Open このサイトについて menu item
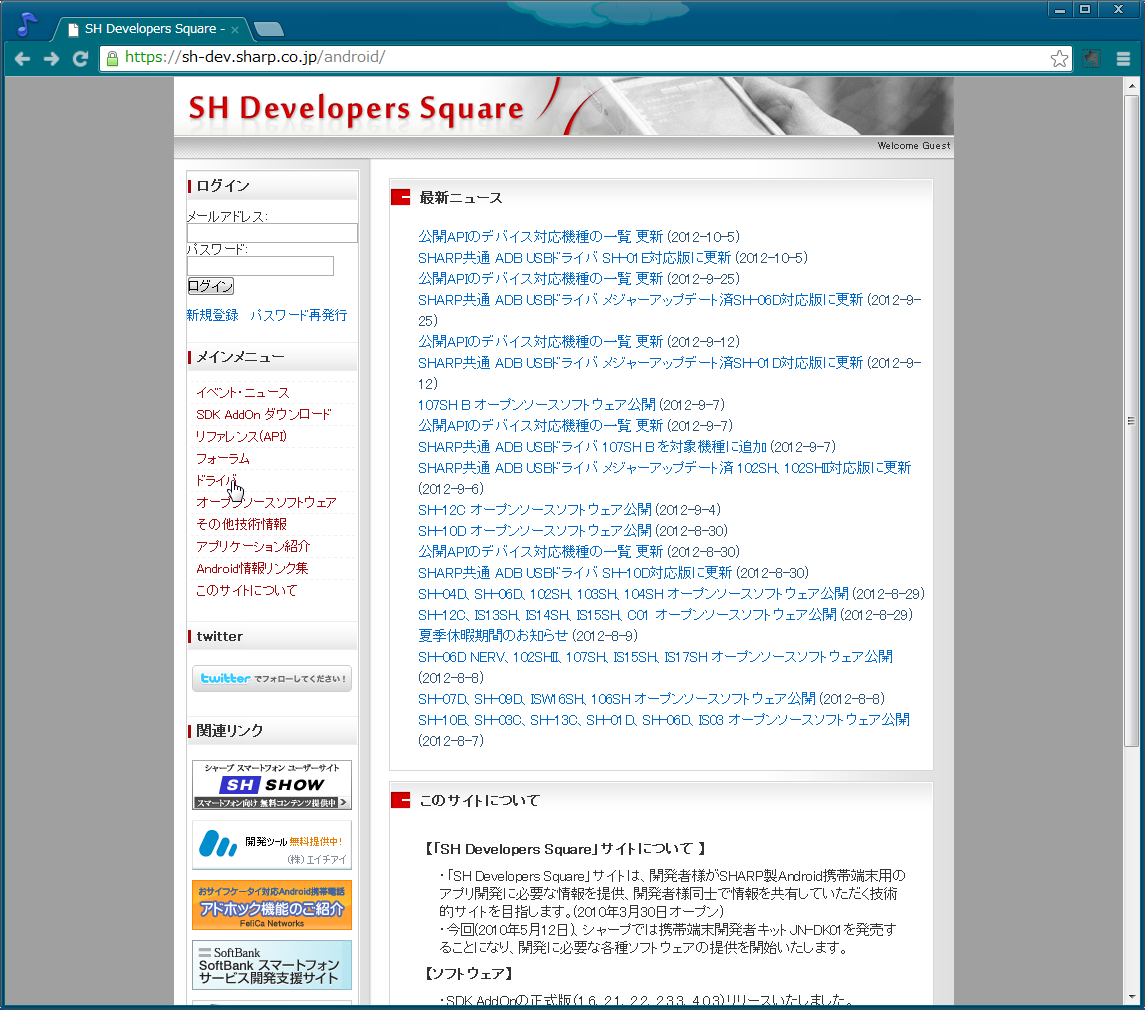The image size is (1145, 1010). click(x=246, y=590)
